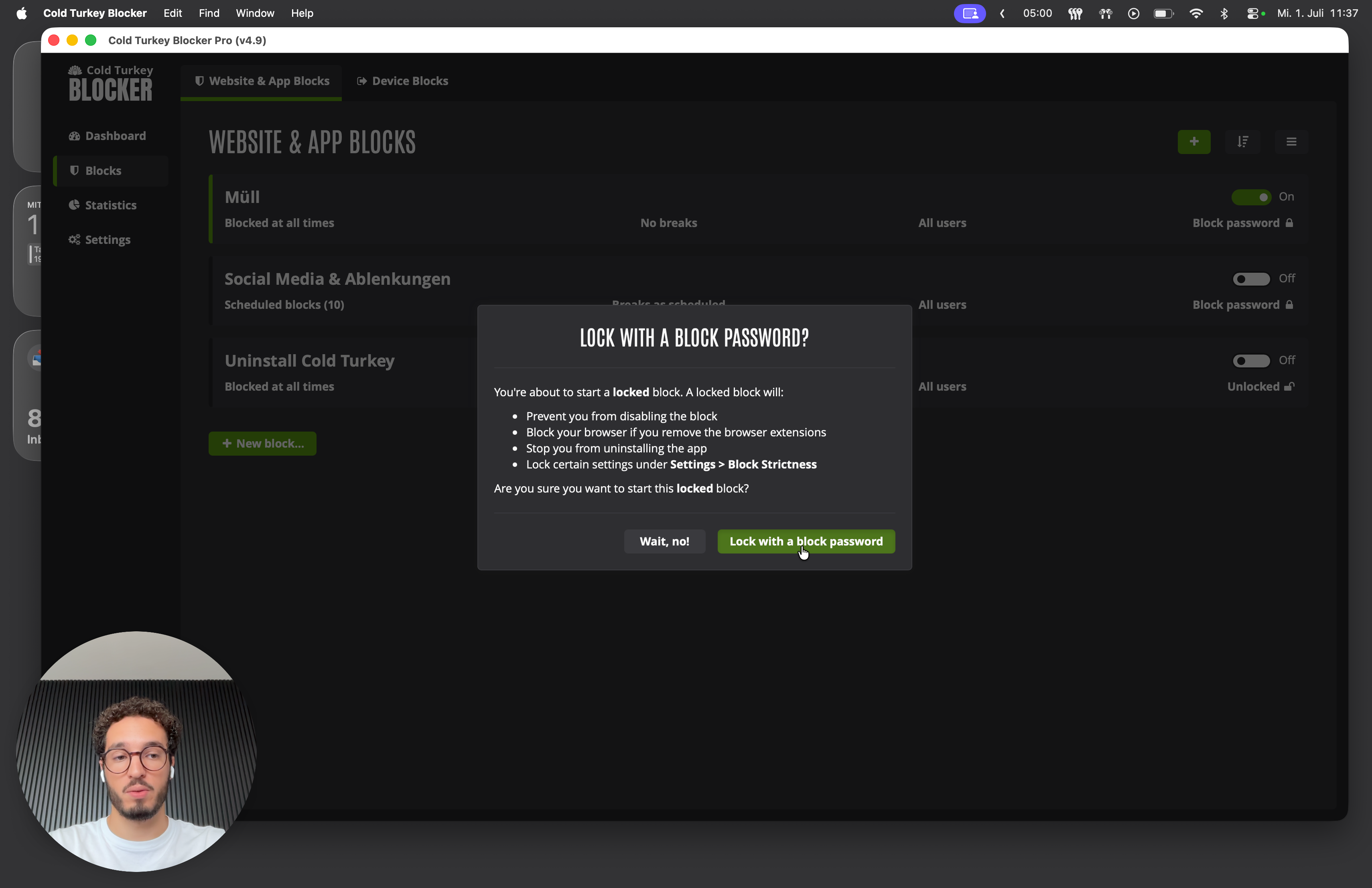Viewport: 1372px width, 888px height.
Task: Open Control Center icon in menu bar
Action: coord(1252,13)
